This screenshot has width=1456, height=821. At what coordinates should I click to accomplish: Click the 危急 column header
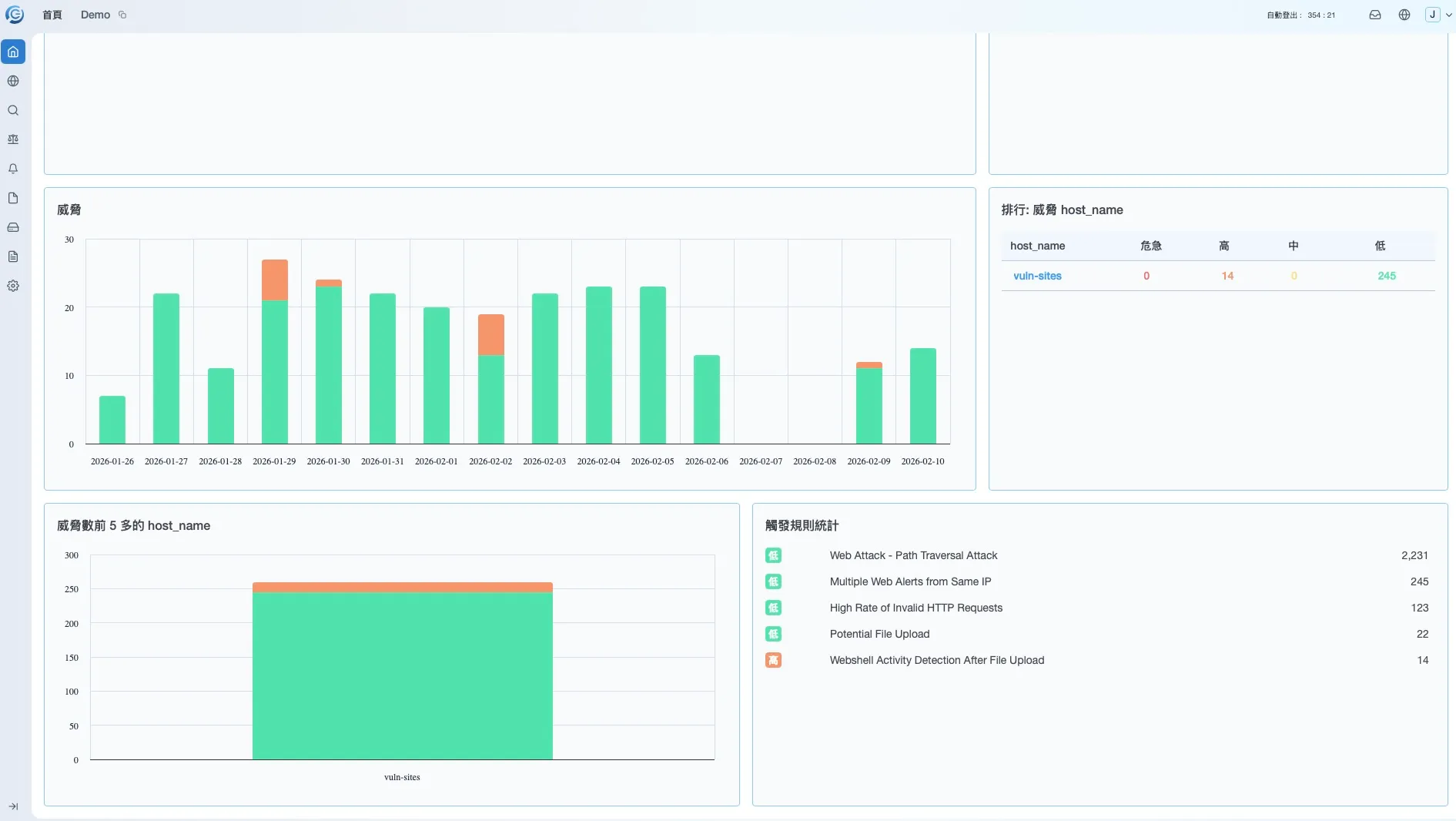pyautogui.click(x=1151, y=246)
